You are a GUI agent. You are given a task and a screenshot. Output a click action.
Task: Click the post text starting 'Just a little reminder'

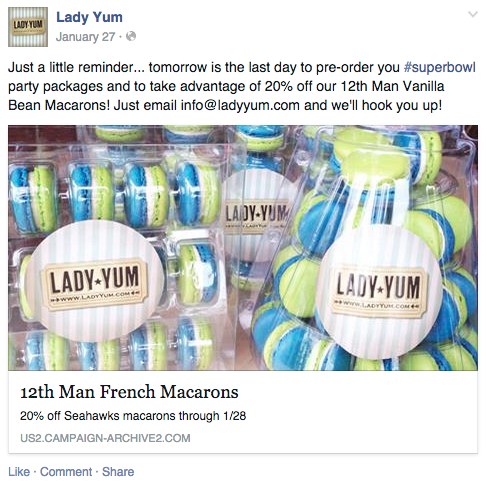click(242, 86)
